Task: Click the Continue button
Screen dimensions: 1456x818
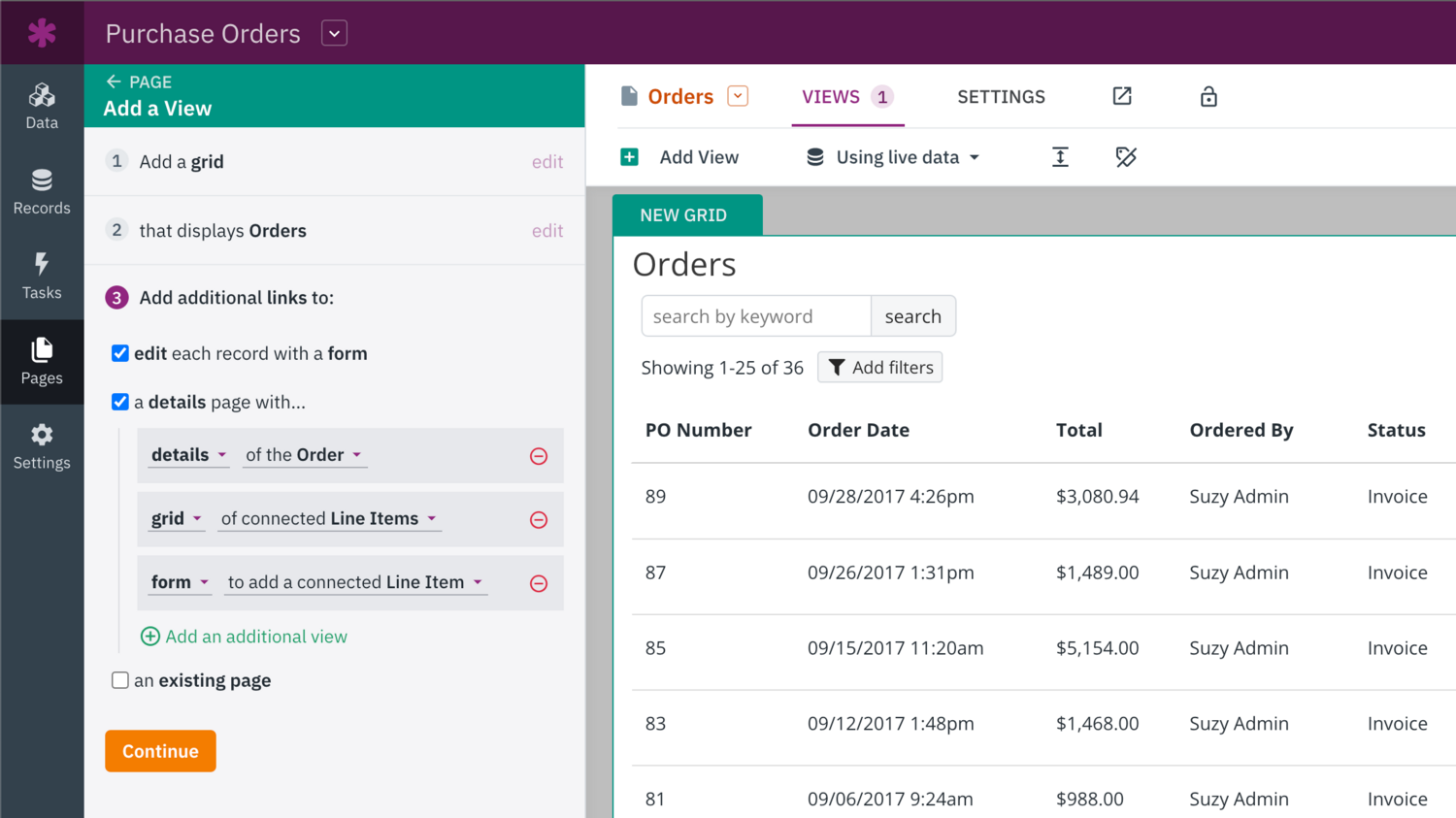Action: 160,750
